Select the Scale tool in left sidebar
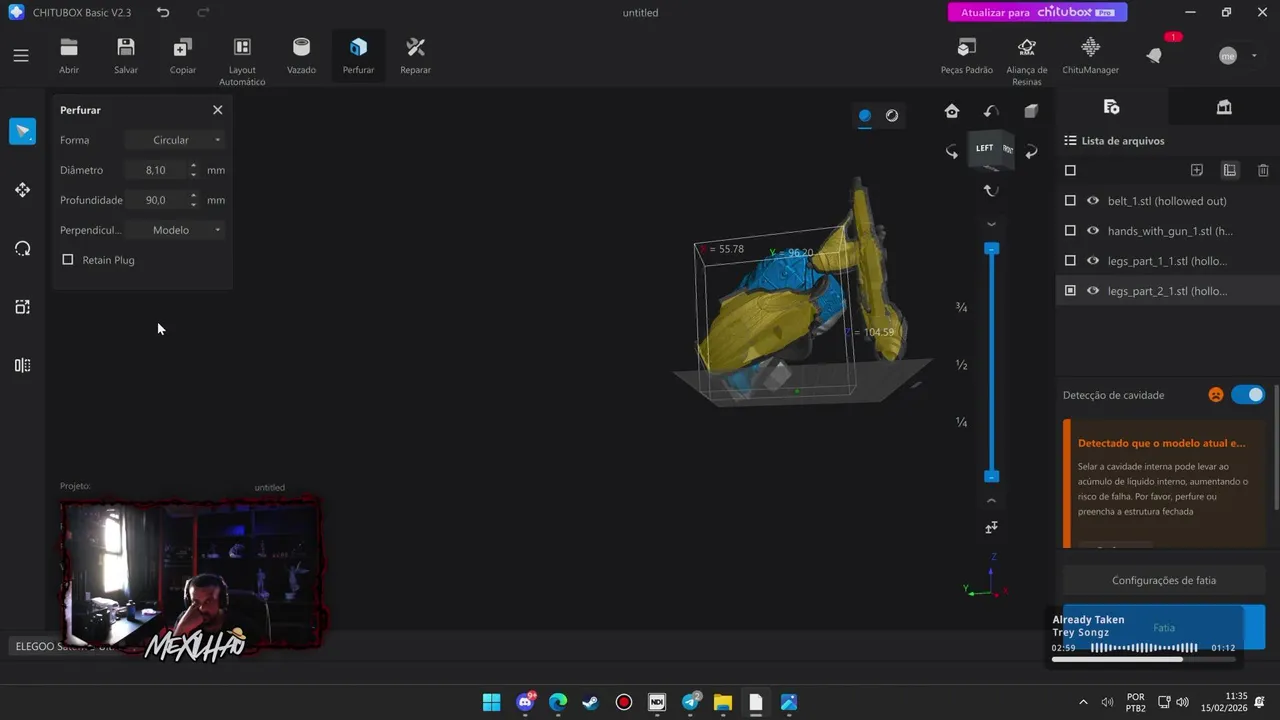The image size is (1280, 720). [x=22, y=307]
